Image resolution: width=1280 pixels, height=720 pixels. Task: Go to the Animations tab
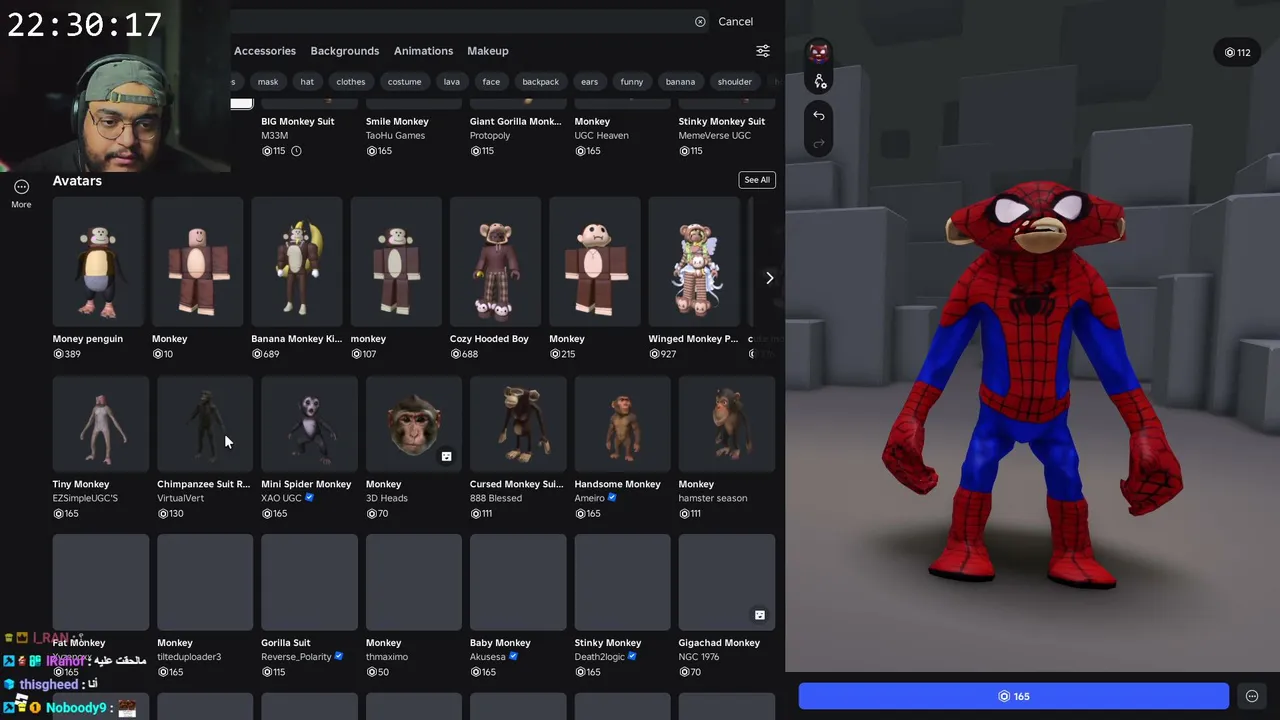[x=423, y=51]
